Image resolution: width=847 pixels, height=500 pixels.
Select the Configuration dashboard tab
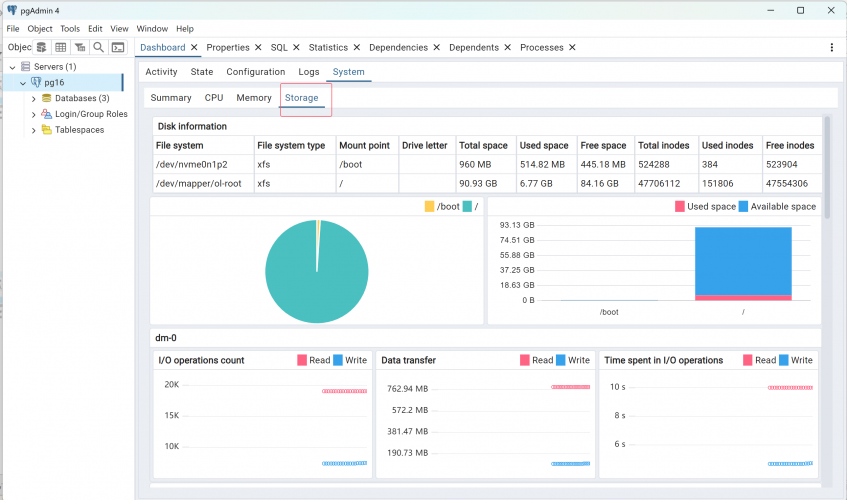(x=256, y=72)
